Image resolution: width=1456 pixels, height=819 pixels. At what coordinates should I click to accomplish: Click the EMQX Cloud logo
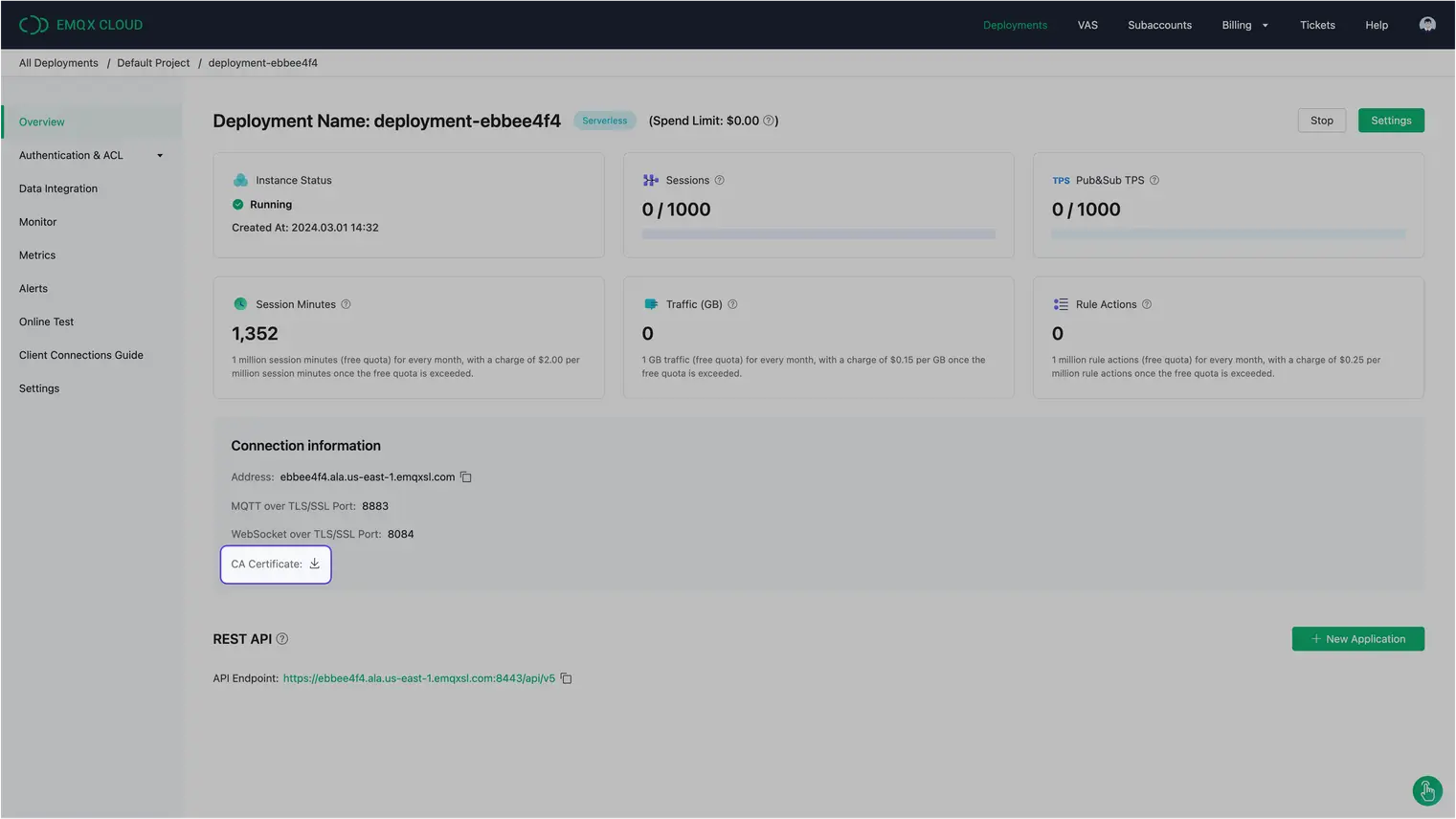click(x=79, y=24)
